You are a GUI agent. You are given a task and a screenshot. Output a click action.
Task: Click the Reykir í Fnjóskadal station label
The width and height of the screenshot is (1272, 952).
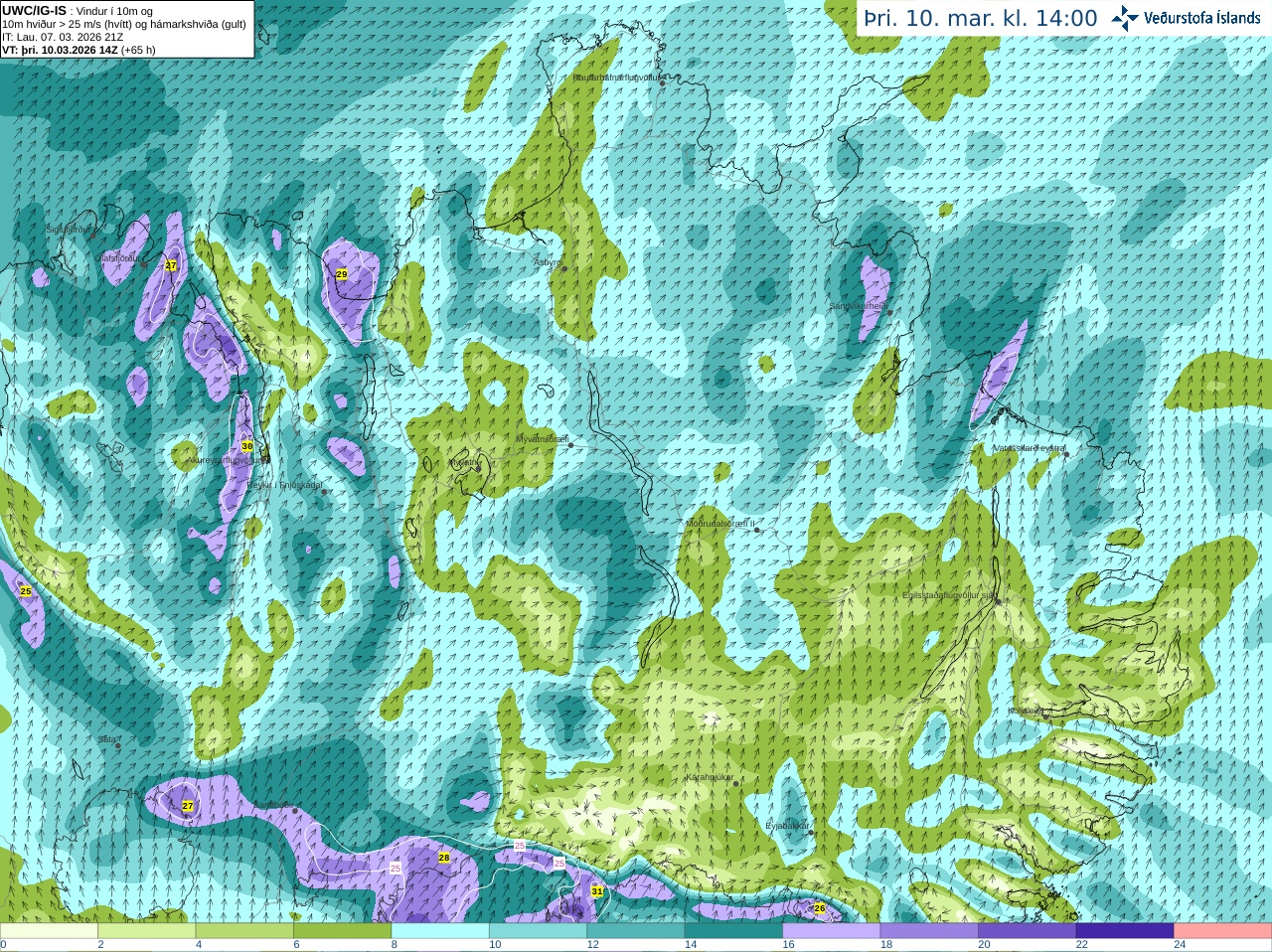coord(285,485)
